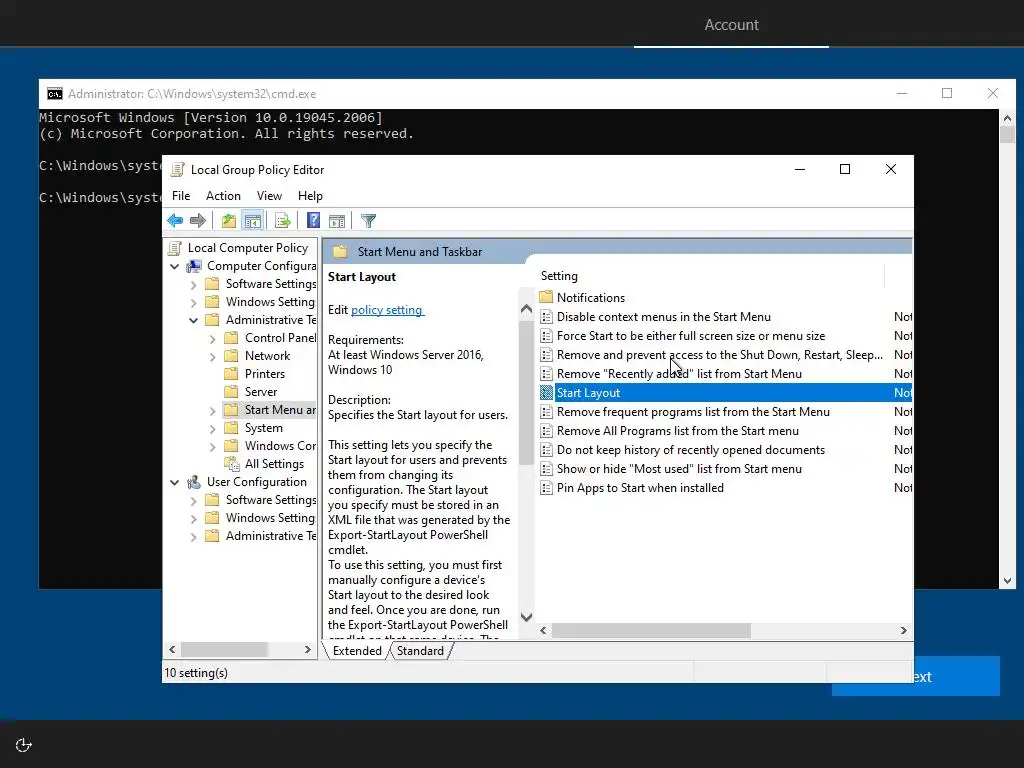The image size is (1024, 768).
Task: Collapse Administrative Templates under Computer Configuration
Action: click(x=193, y=320)
